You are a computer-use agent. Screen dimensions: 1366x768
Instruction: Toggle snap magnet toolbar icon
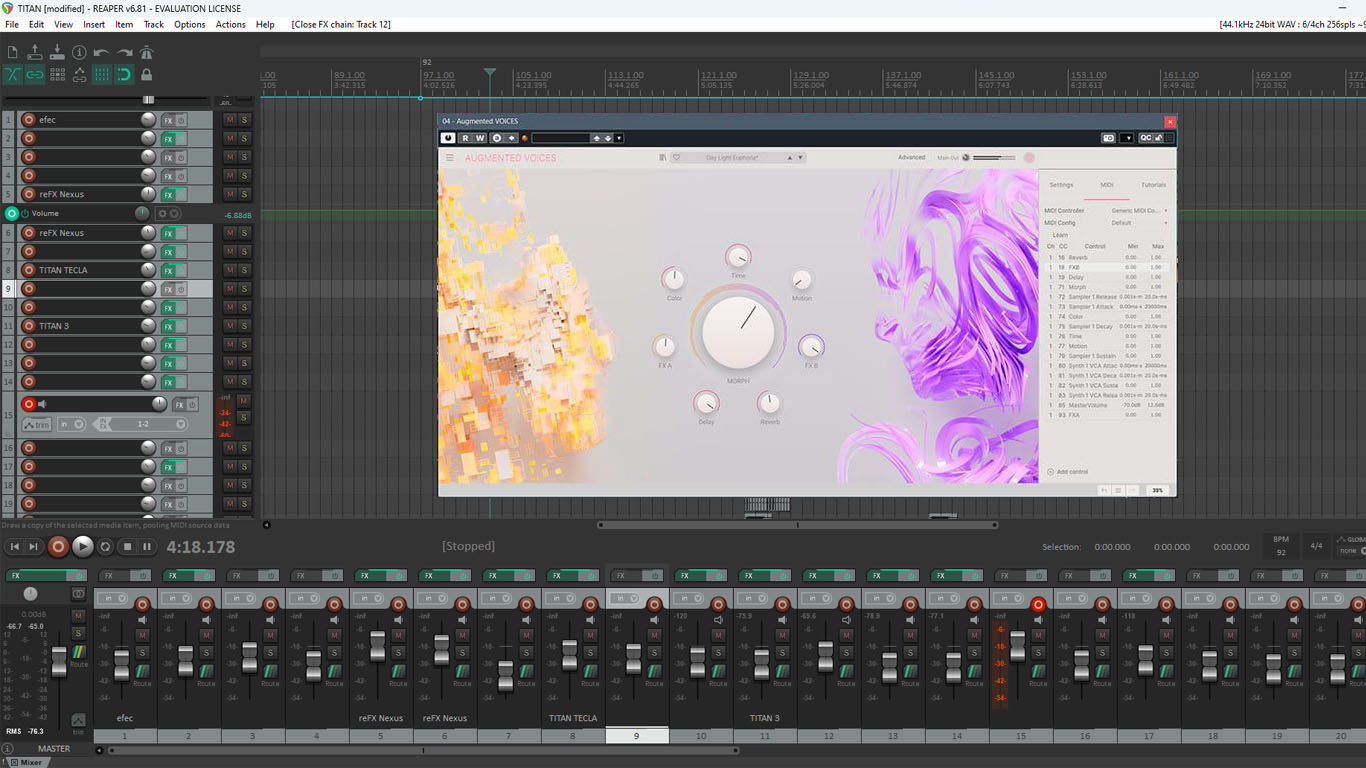click(124, 74)
